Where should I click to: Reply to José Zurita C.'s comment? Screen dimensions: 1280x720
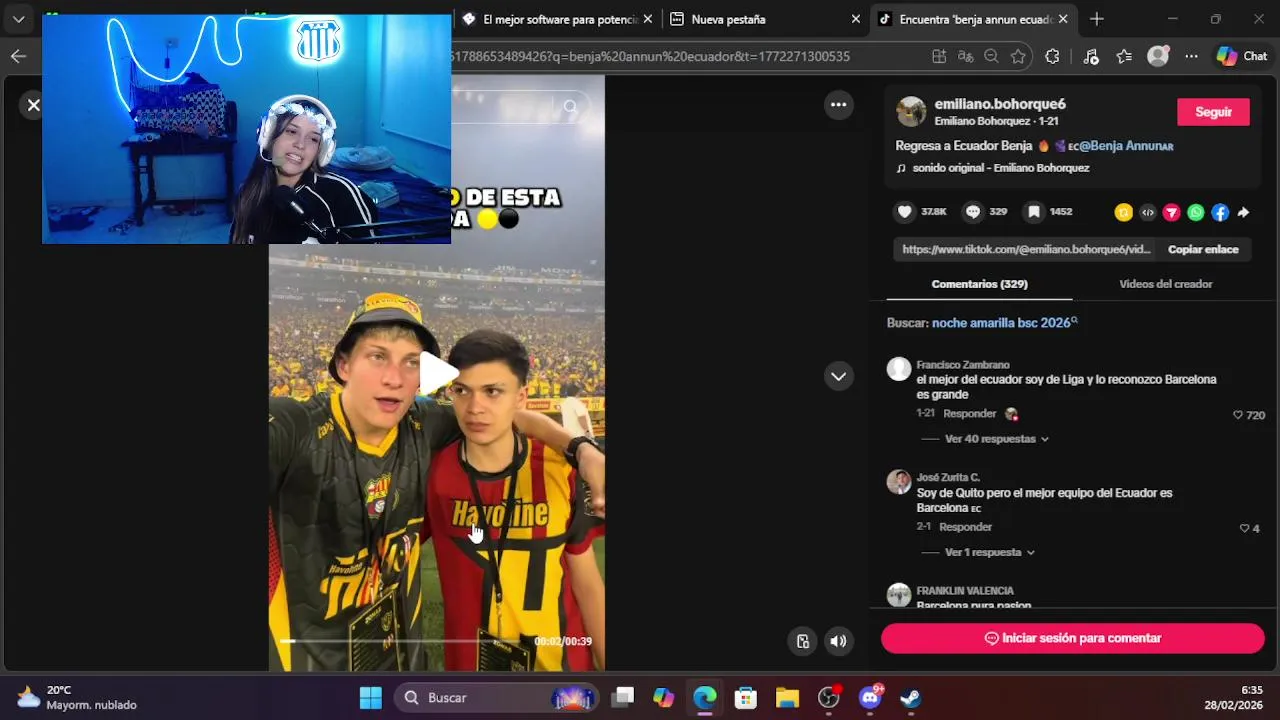coord(965,527)
